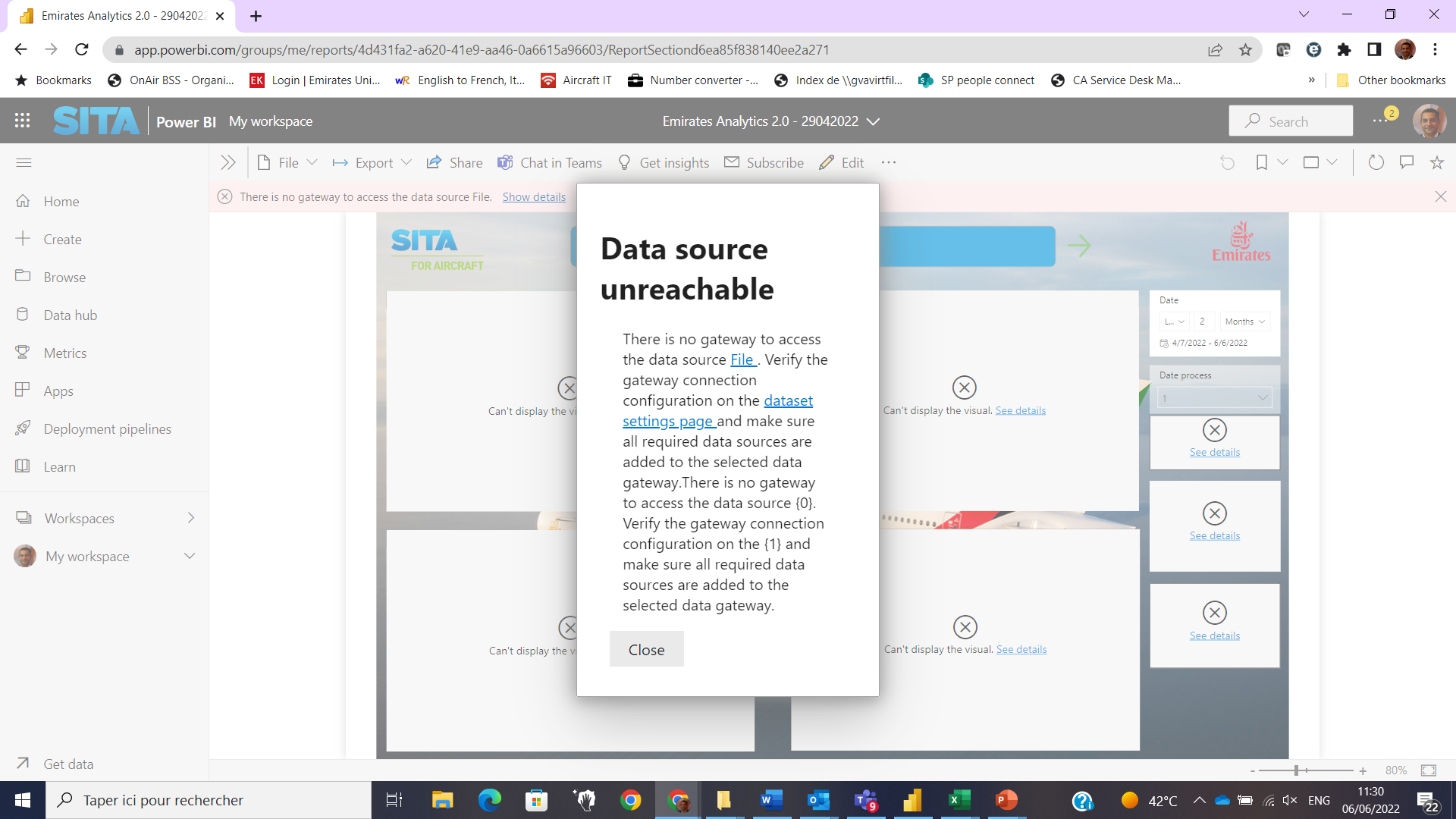Image resolution: width=1456 pixels, height=819 pixels.
Task: Adjust the zoom slider handle
Action: tap(1297, 770)
